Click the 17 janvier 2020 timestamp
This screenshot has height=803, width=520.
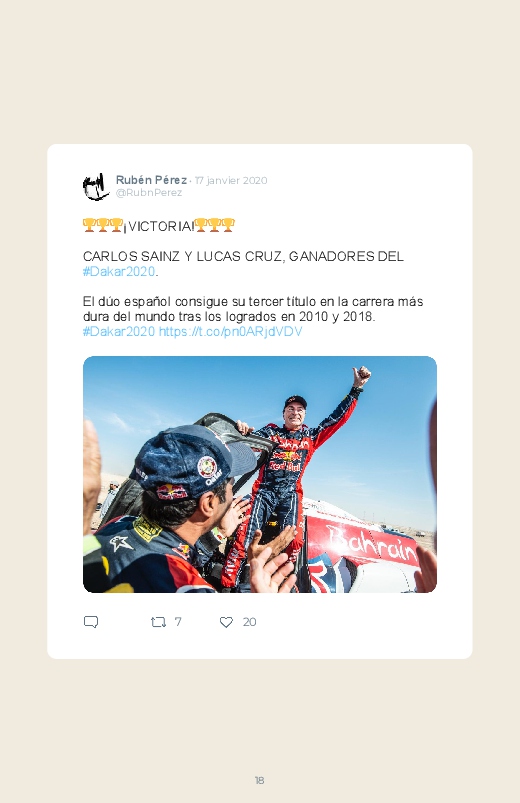tap(231, 180)
